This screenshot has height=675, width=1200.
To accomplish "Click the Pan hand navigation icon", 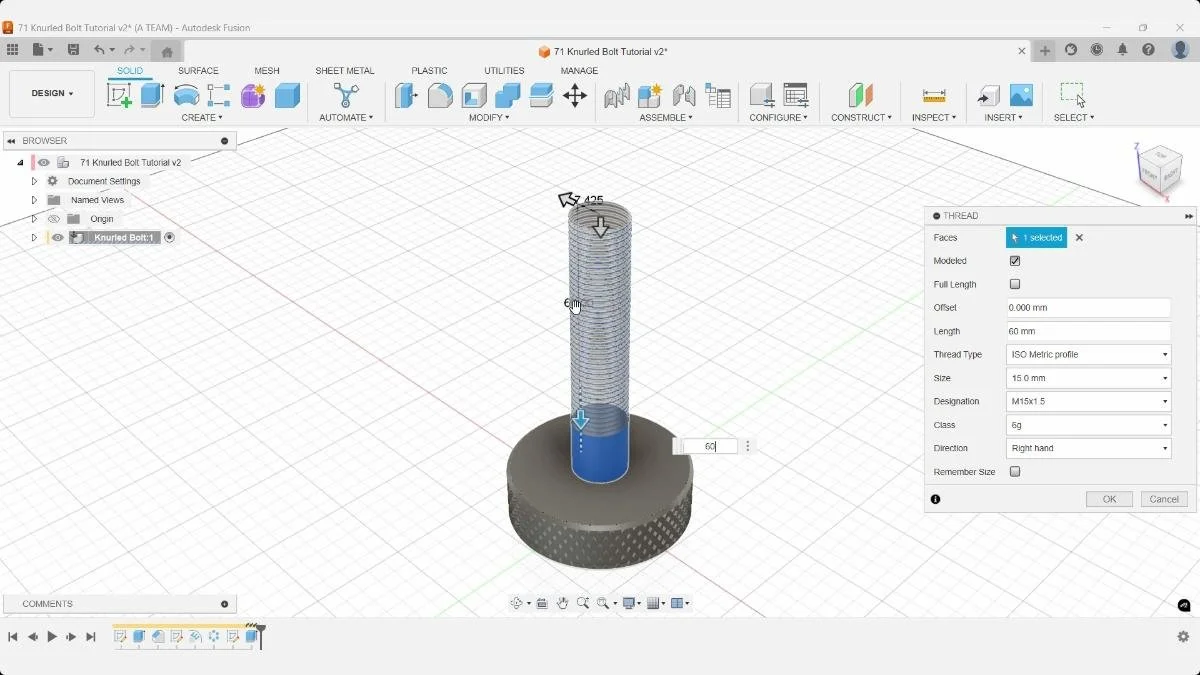I will (563, 603).
